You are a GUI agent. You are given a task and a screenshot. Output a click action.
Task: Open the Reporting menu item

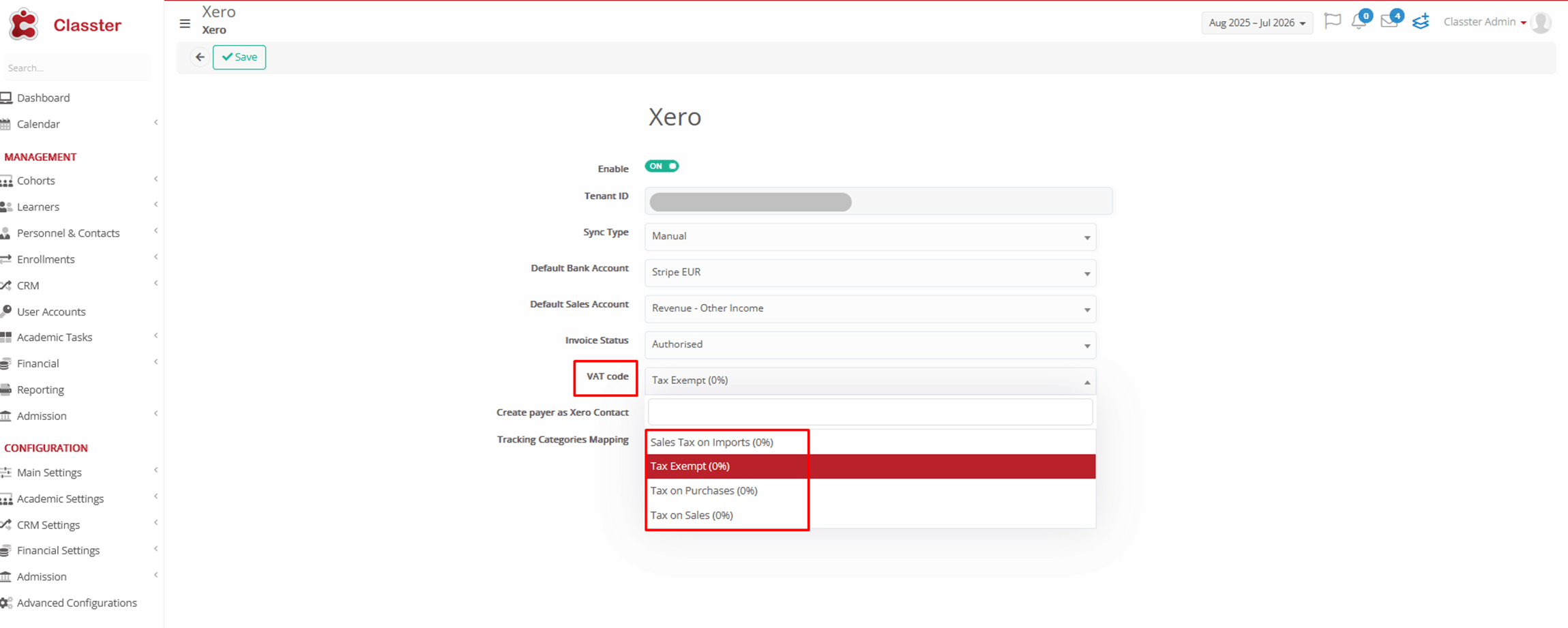(40, 390)
